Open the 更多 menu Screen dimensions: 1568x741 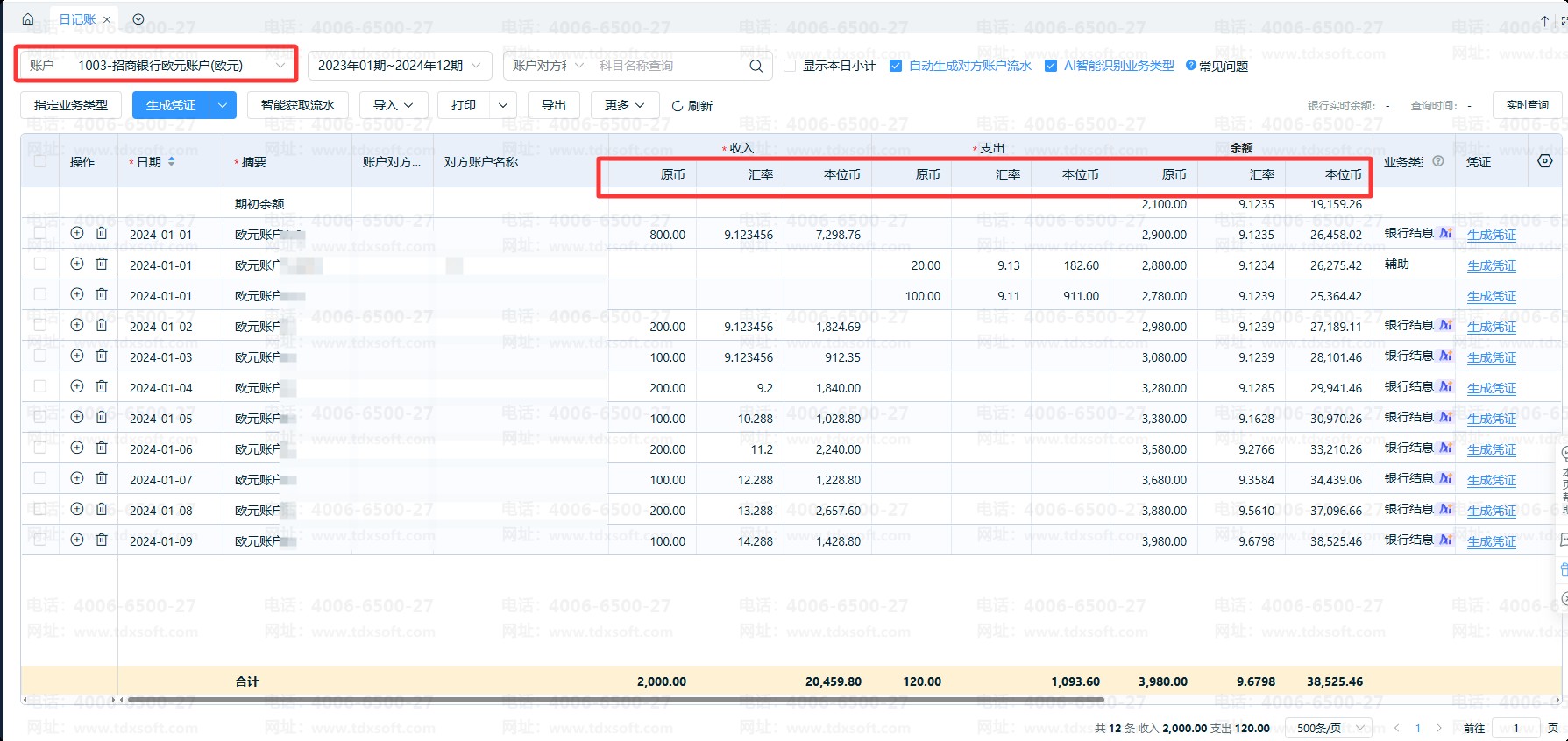pyautogui.click(x=623, y=105)
